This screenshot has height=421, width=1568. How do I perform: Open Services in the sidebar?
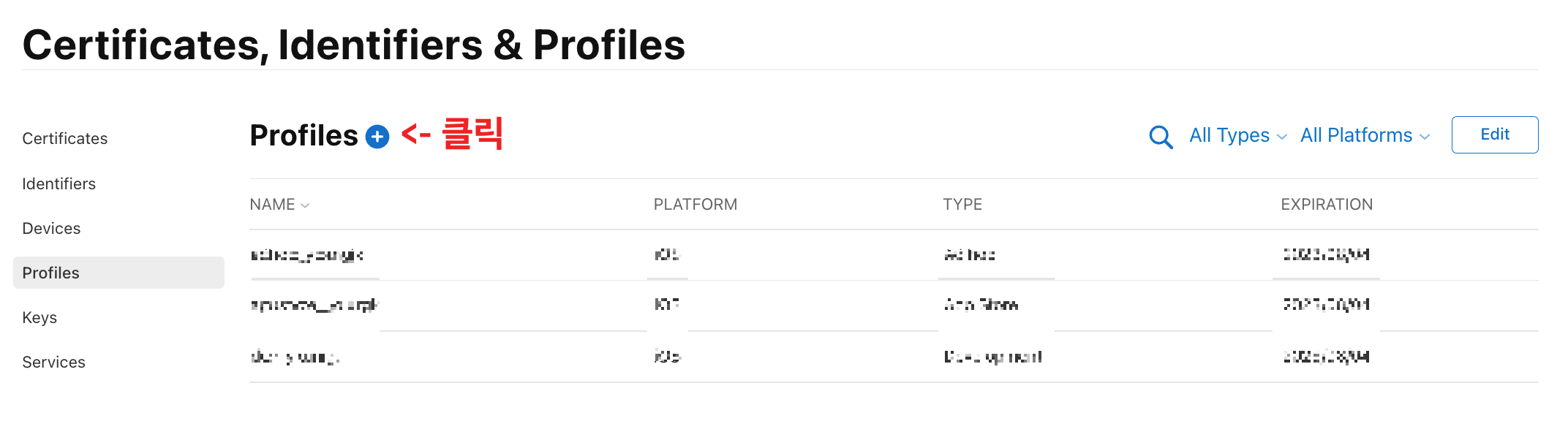click(x=53, y=362)
